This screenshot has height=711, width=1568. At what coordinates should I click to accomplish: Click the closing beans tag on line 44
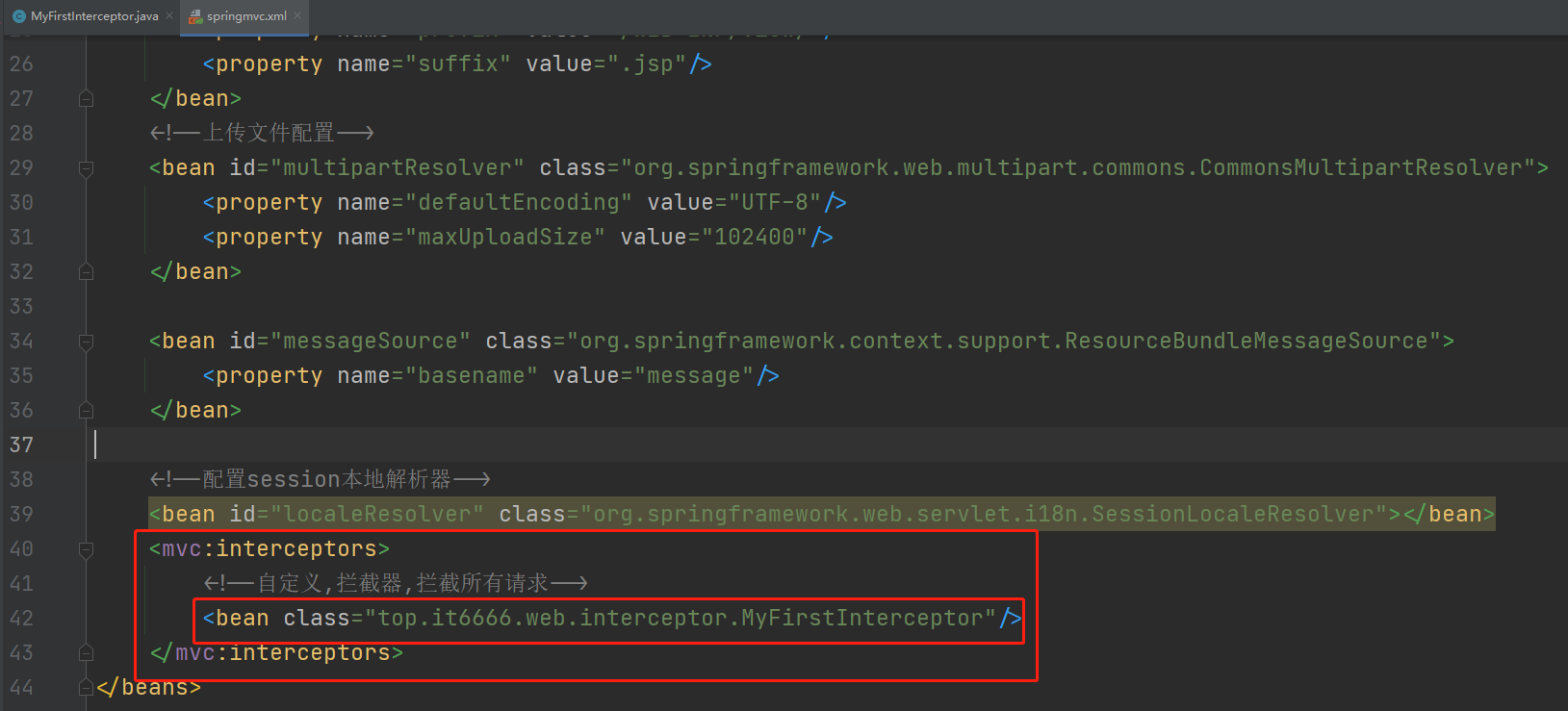point(148,687)
